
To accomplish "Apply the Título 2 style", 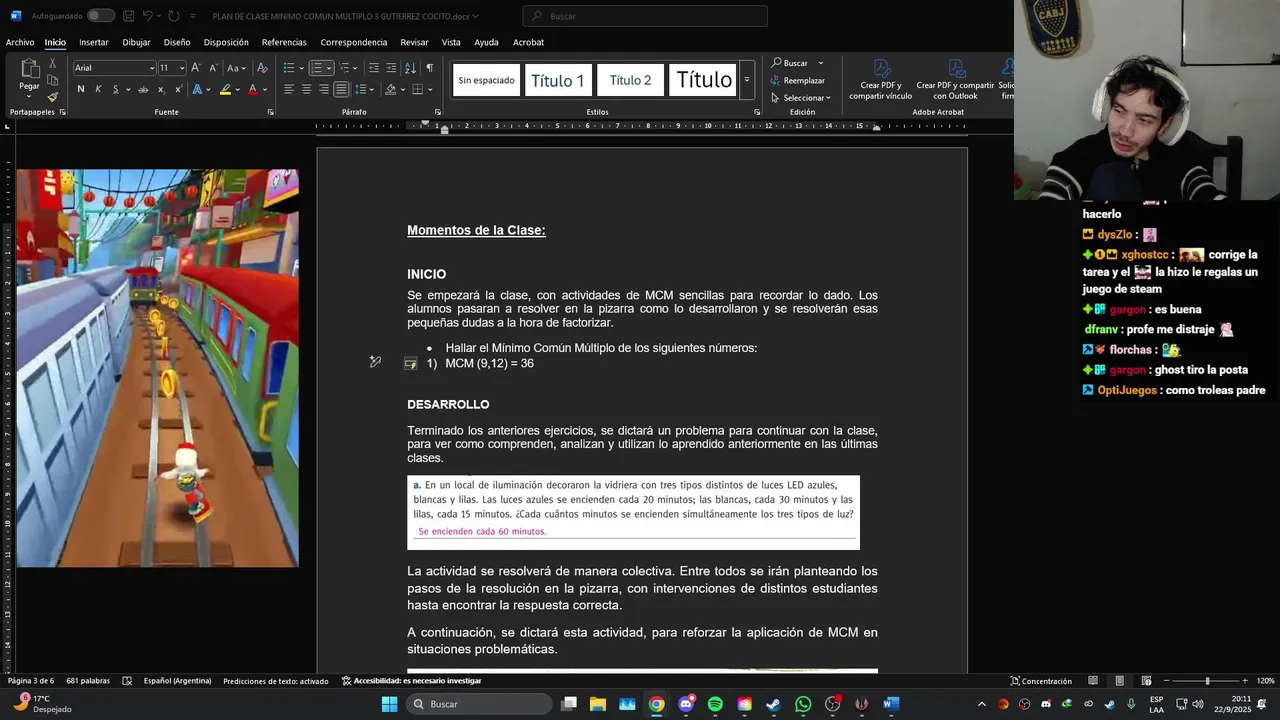I will pos(630,80).
